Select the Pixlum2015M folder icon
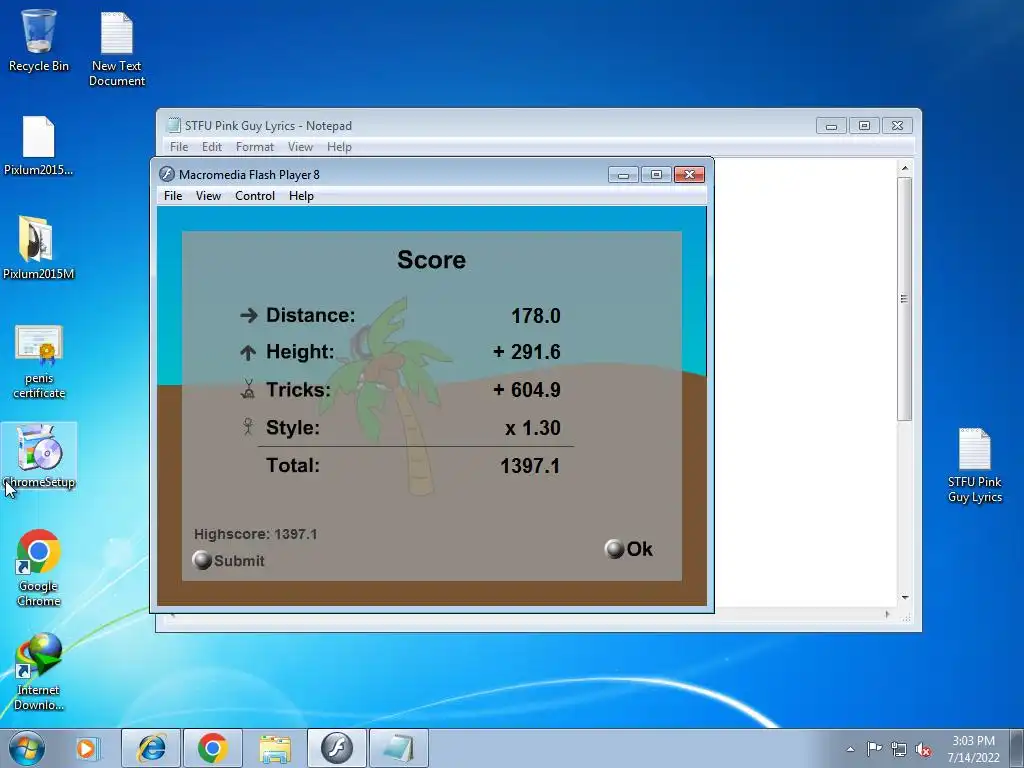1024x768 pixels. point(38,248)
